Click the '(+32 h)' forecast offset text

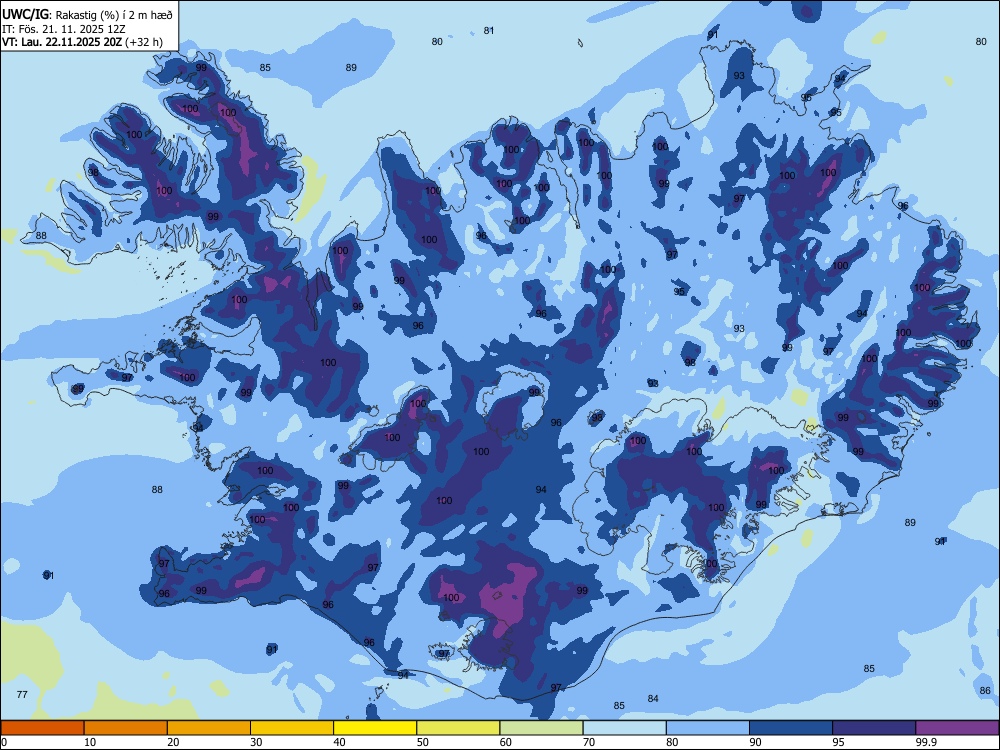tap(144, 43)
